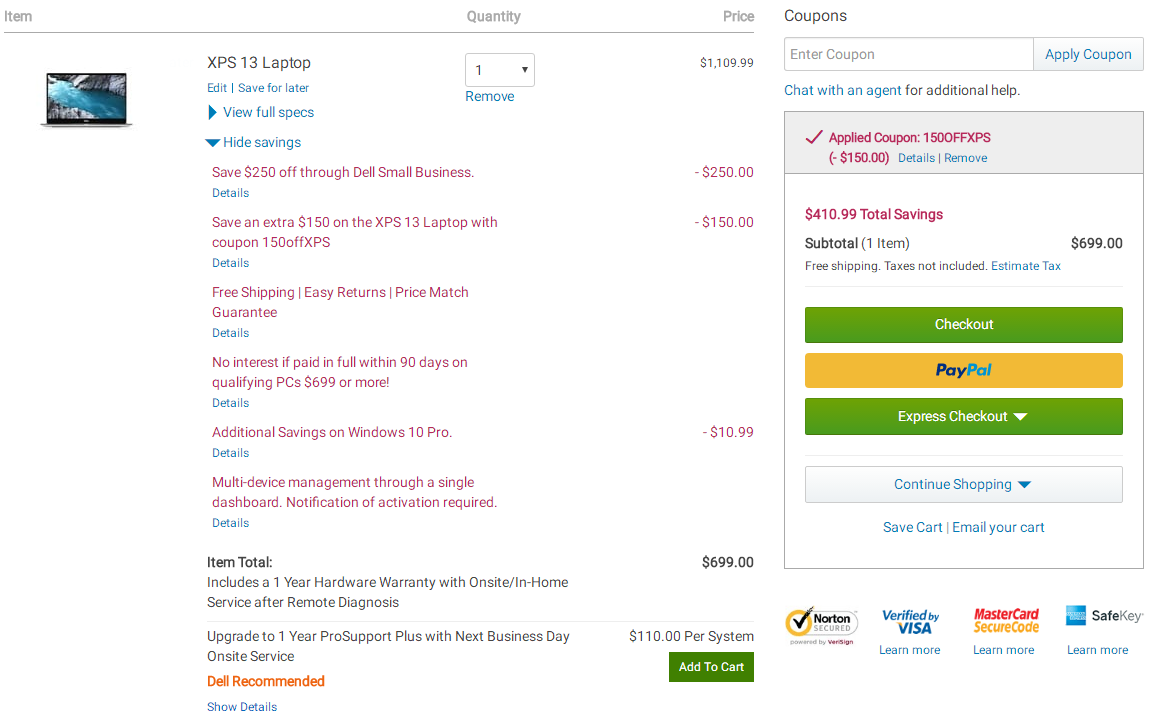Expand View full specs

pyautogui.click(x=261, y=112)
